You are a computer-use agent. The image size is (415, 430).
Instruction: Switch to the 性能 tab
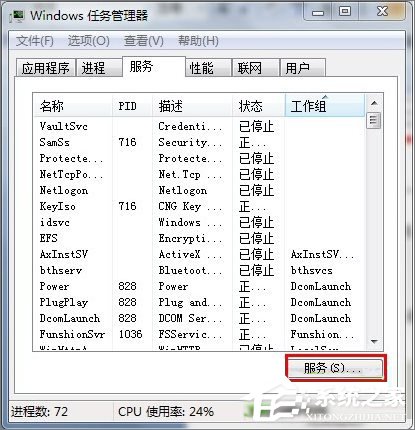[208, 68]
